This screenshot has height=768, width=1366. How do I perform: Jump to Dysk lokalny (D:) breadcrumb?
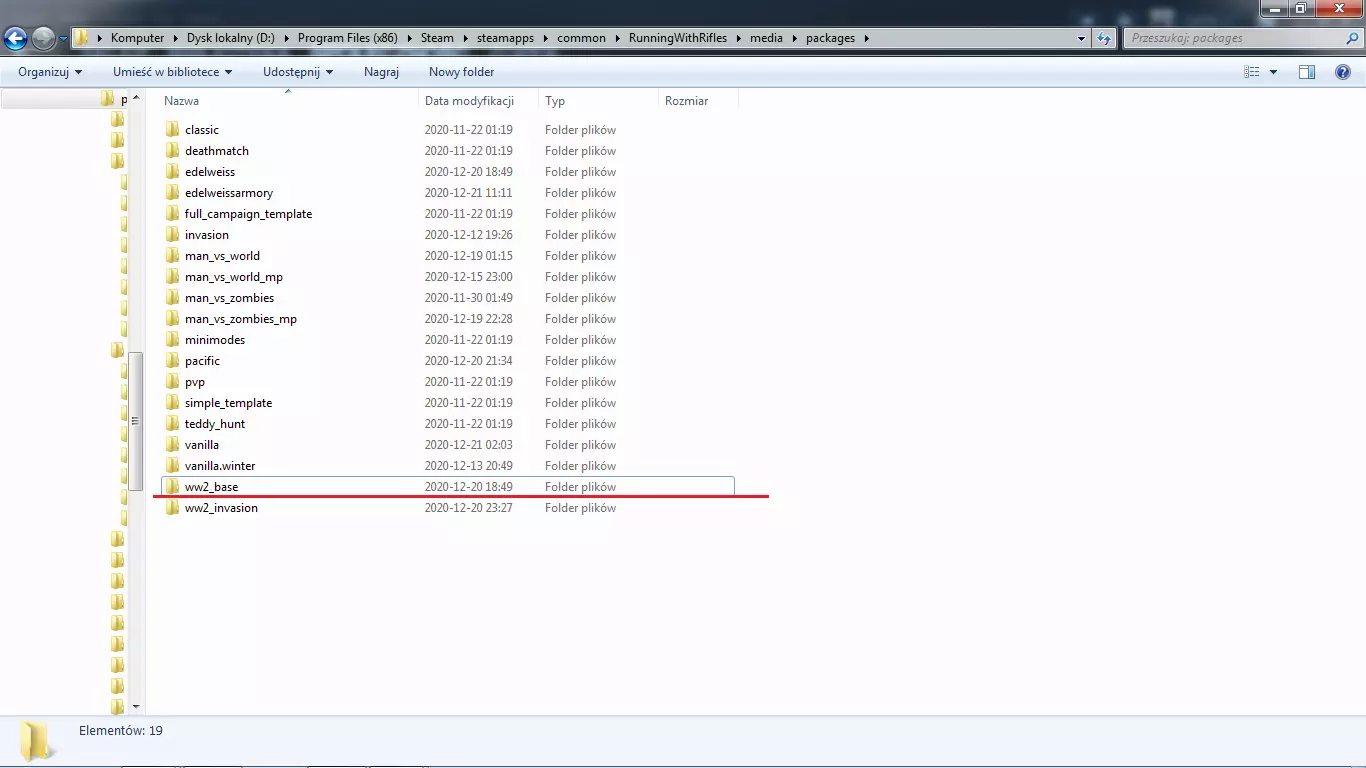[x=231, y=38]
